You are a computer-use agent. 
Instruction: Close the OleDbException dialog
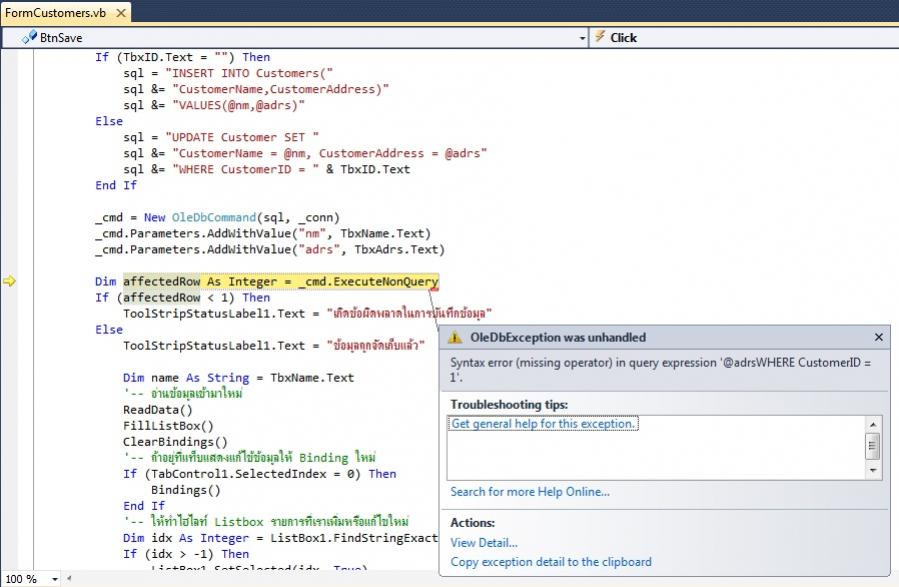(x=878, y=337)
